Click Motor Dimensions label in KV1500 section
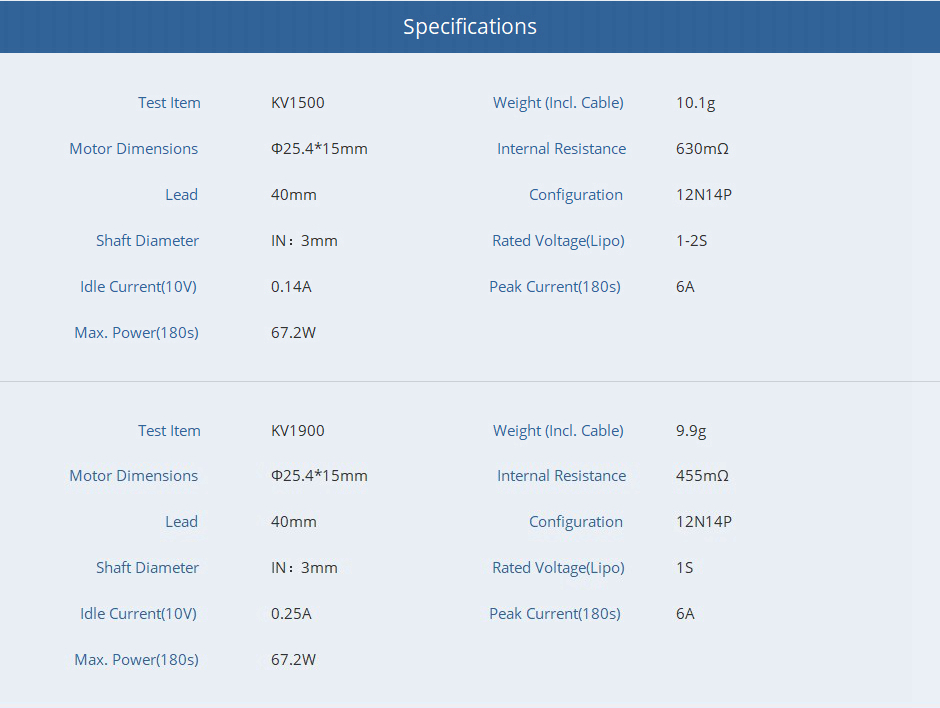This screenshot has width=940, height=708. (x=134, y=149)
